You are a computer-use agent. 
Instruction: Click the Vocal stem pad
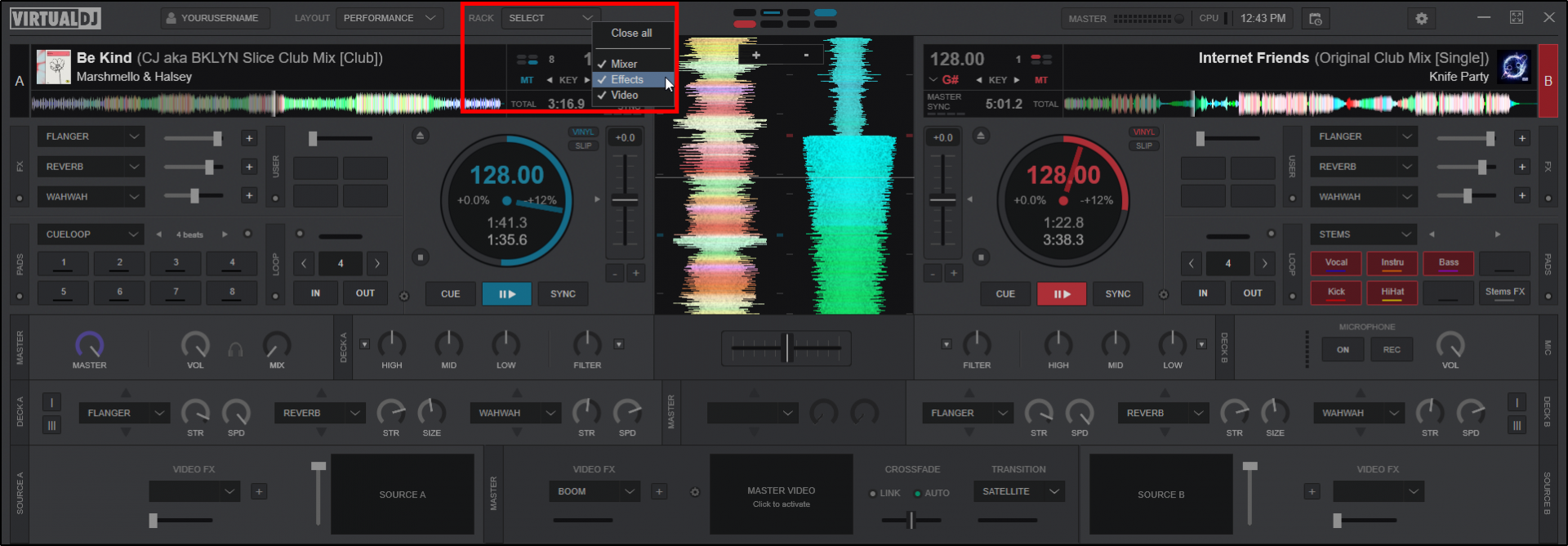coord(1336,263)
